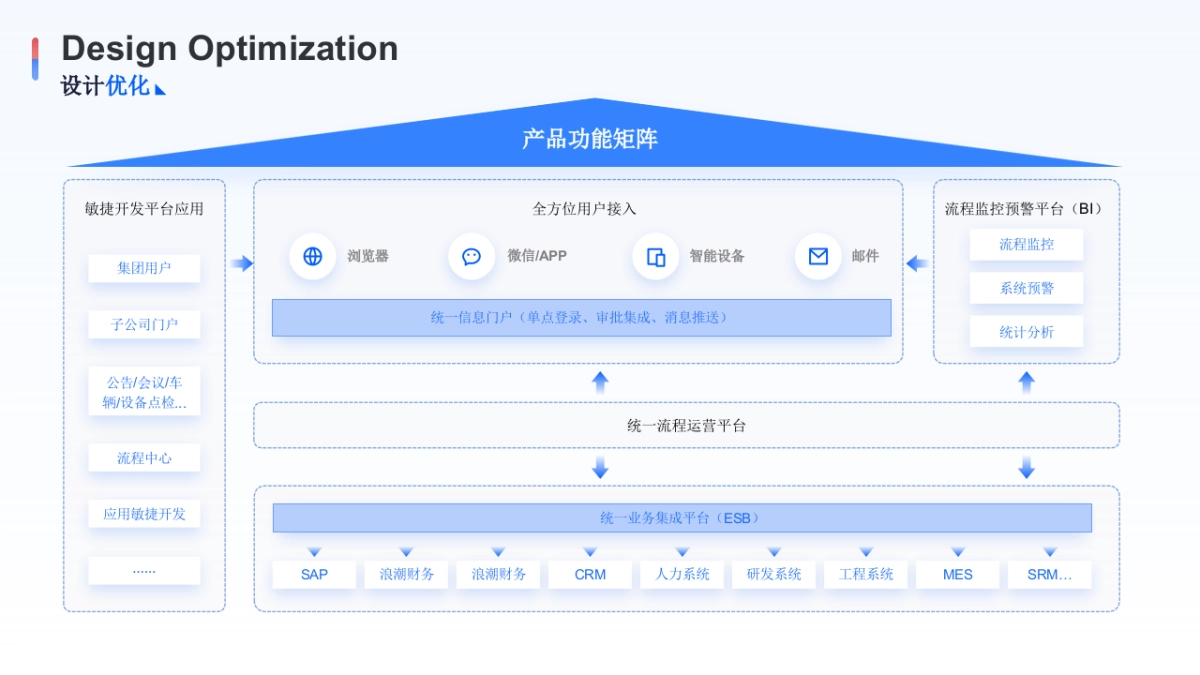Click the upward arrow above 统一流程运营平台
Screen dimensions: 1200x675
600,381
